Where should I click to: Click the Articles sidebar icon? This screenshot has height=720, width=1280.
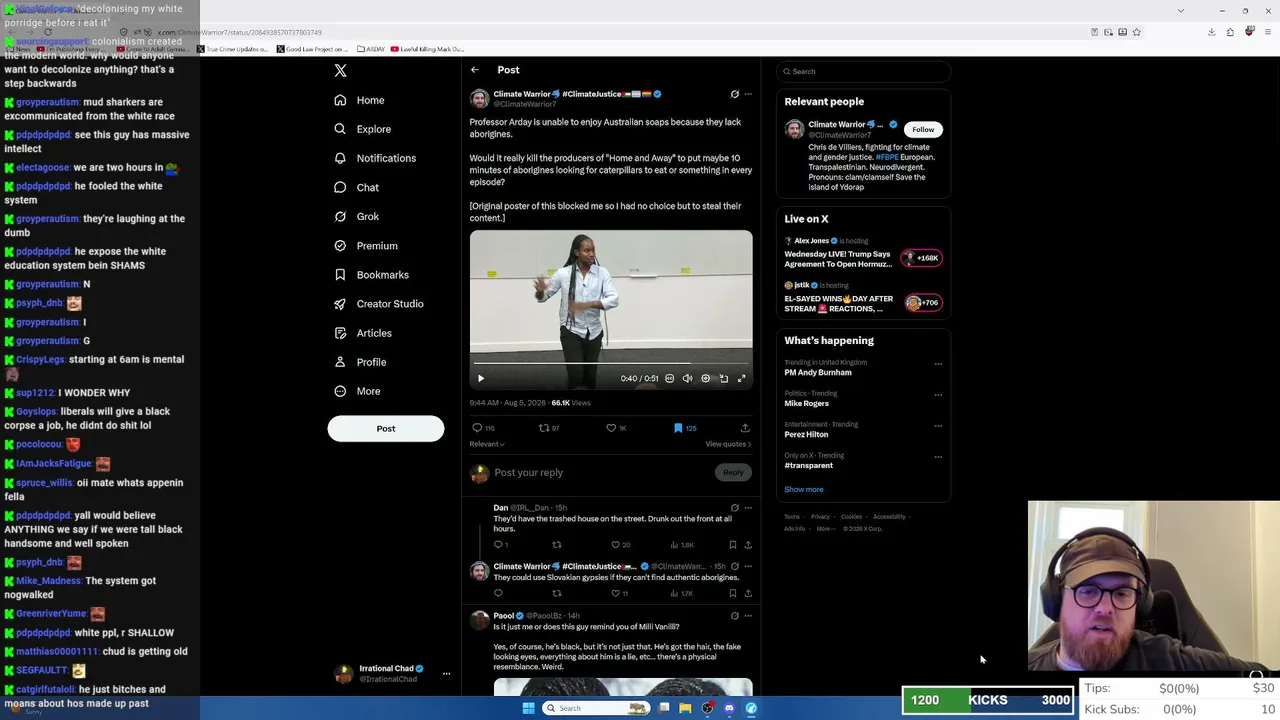(340, 333)
